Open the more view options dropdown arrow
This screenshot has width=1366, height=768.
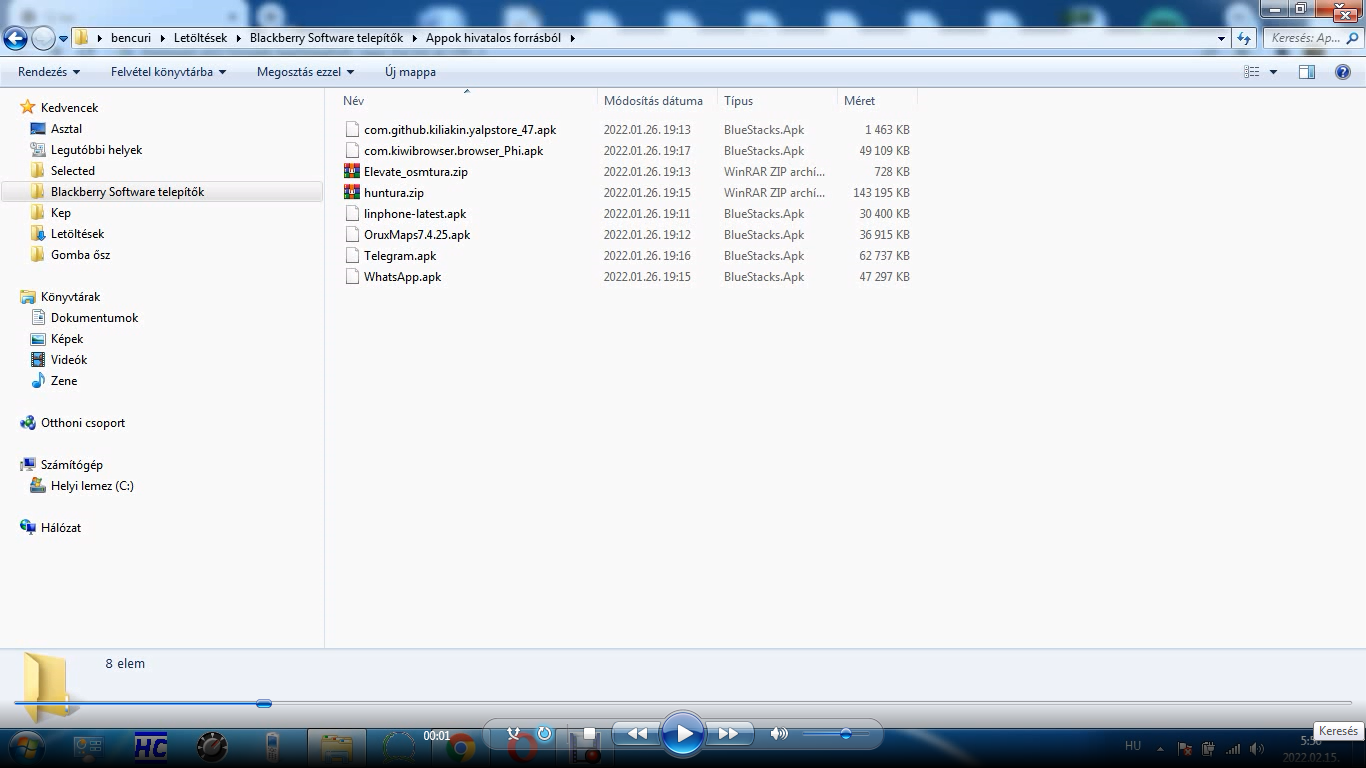point(1273,72)
